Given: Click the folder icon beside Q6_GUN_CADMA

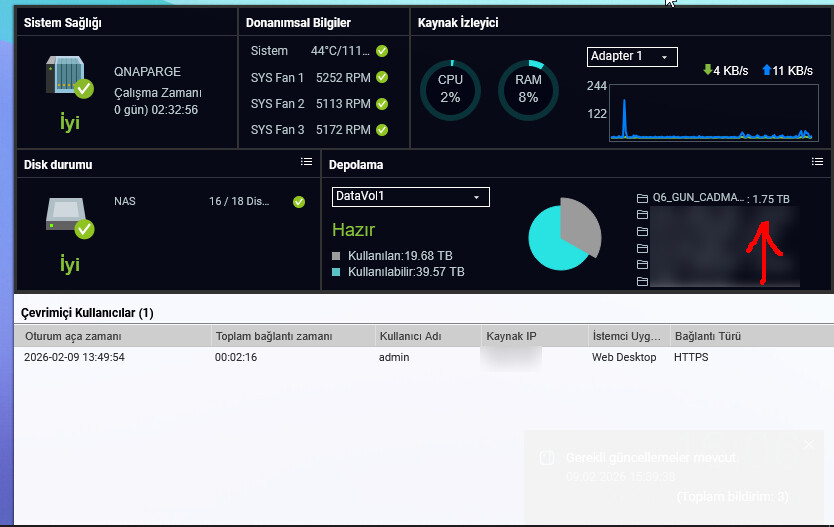Looking at the screenshot, I should tap(642, 198).
